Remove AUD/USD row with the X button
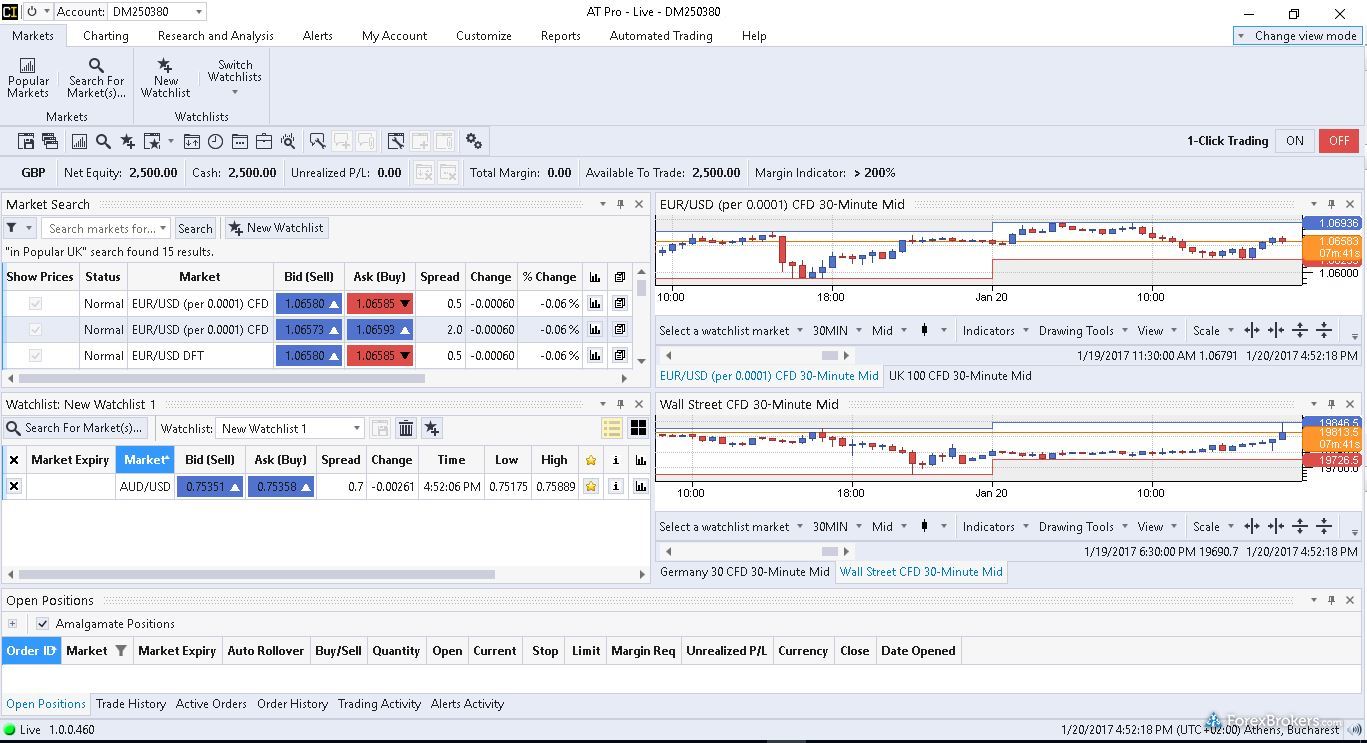The height and width of the screenshot is (743, 1367). tap(14, 486)
